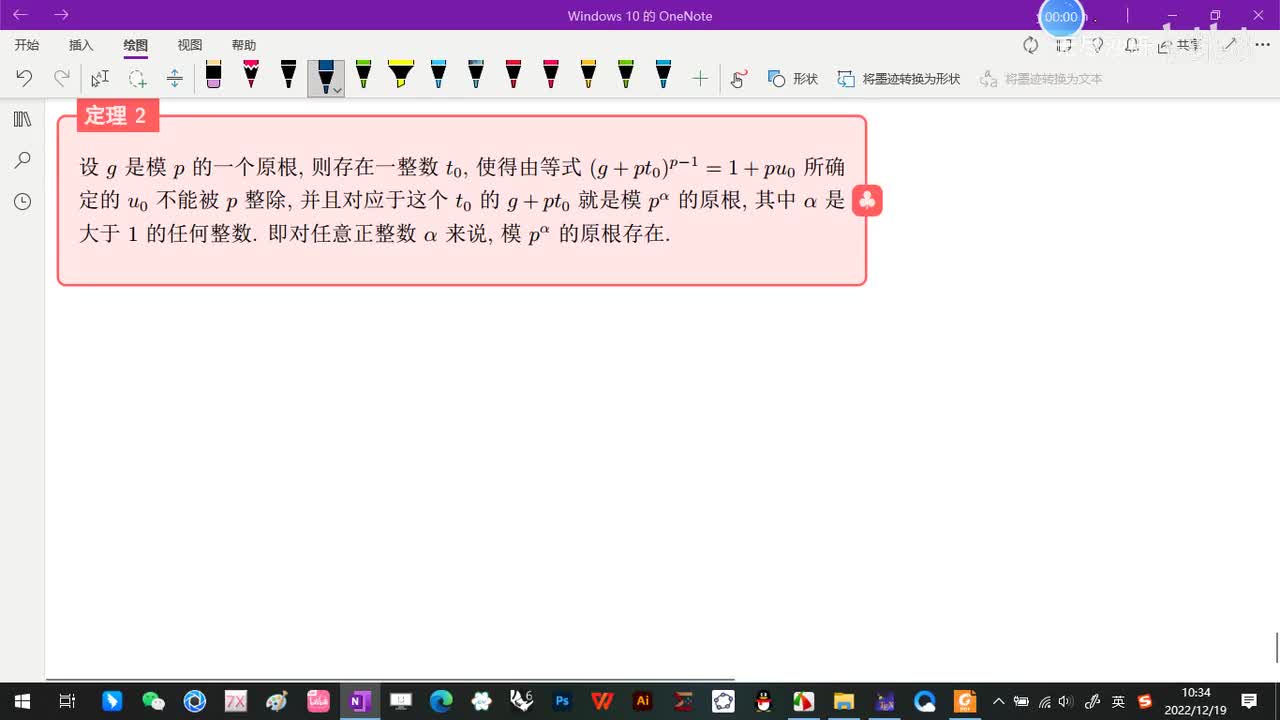Pick the first red pen

[513, 75]
